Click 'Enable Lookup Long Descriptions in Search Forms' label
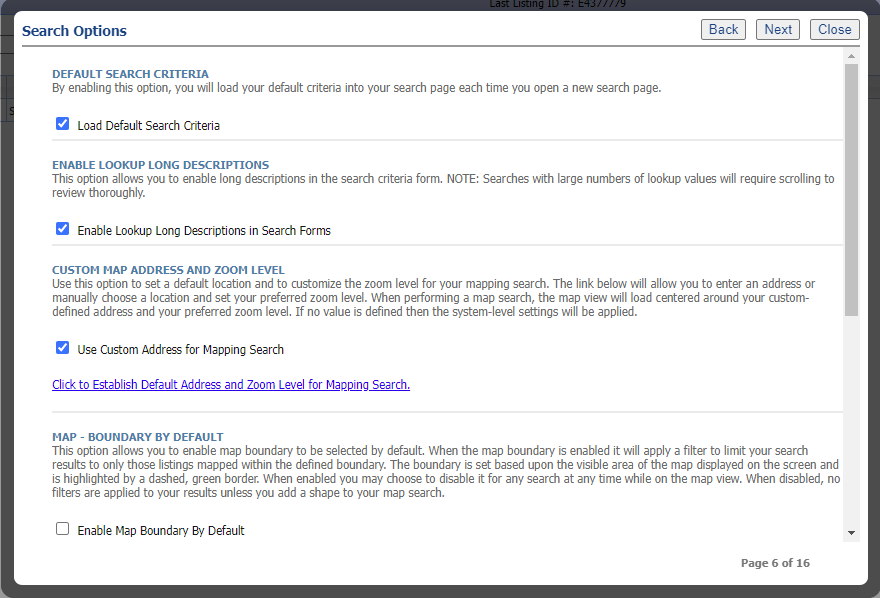The height and width of the screenshot is (598, 880). pos(204,231)
